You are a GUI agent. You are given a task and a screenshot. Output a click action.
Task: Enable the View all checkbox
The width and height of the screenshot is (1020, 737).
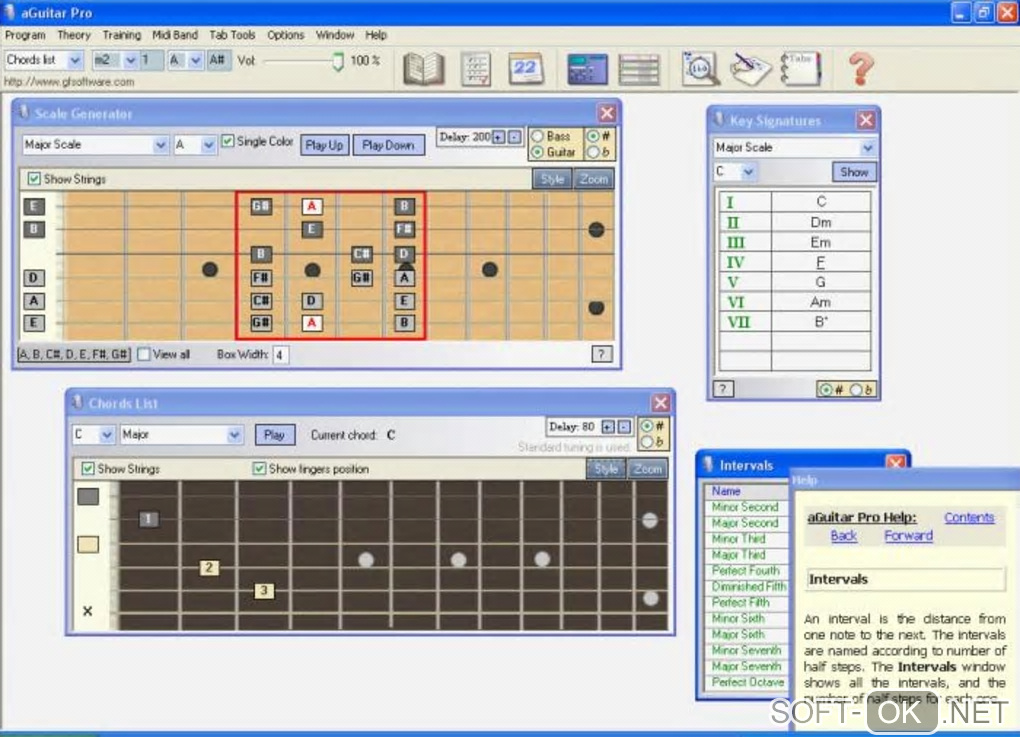(144, 354)
